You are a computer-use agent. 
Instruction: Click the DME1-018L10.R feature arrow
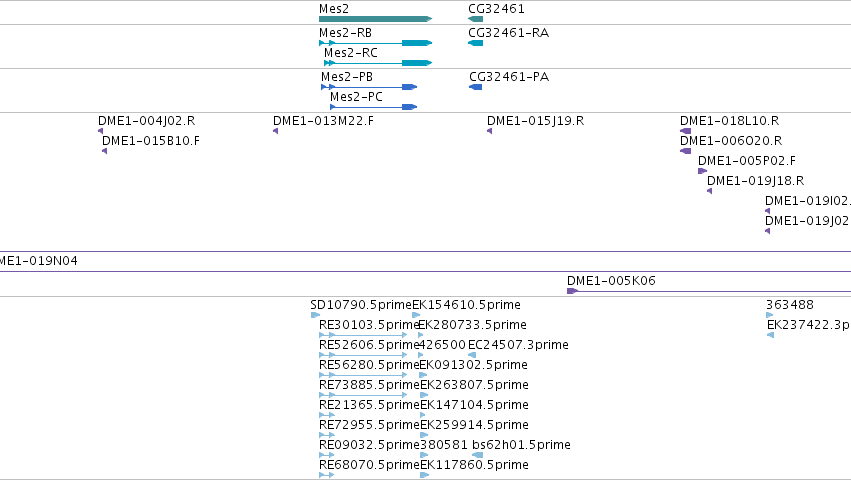(685, 131)
